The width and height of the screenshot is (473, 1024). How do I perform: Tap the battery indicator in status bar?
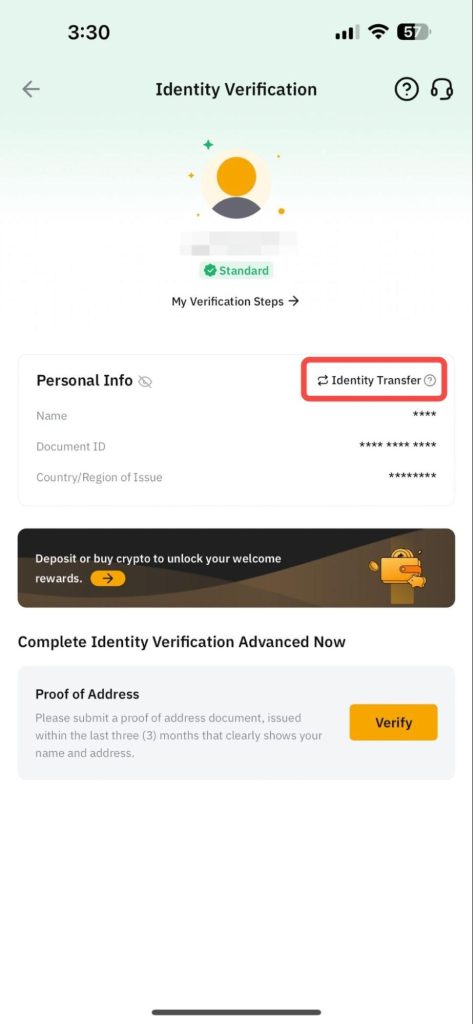click(x=414, y=33)
